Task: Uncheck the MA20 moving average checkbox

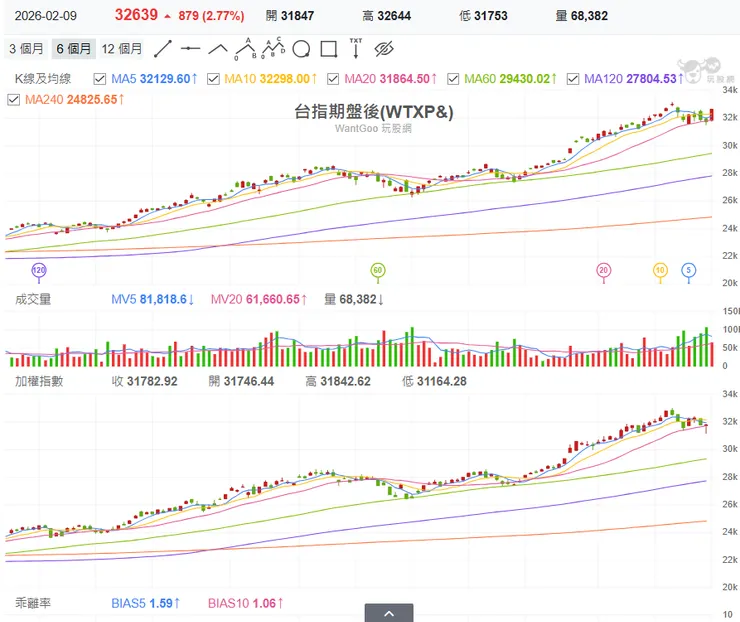Action: pyautogui.click(x=333, y=79)
